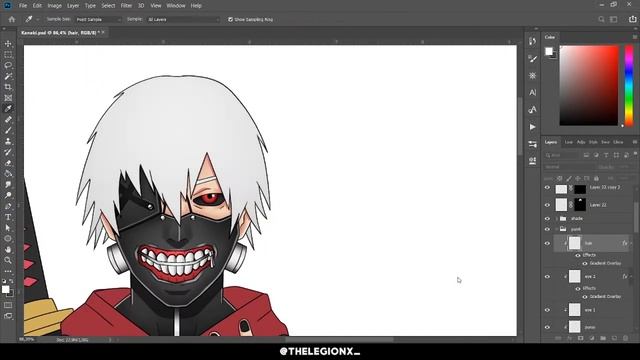Open the Eyedropper tool preset picker arrow
Viewport: 640px width, 360px height.
tap(38, 19)
